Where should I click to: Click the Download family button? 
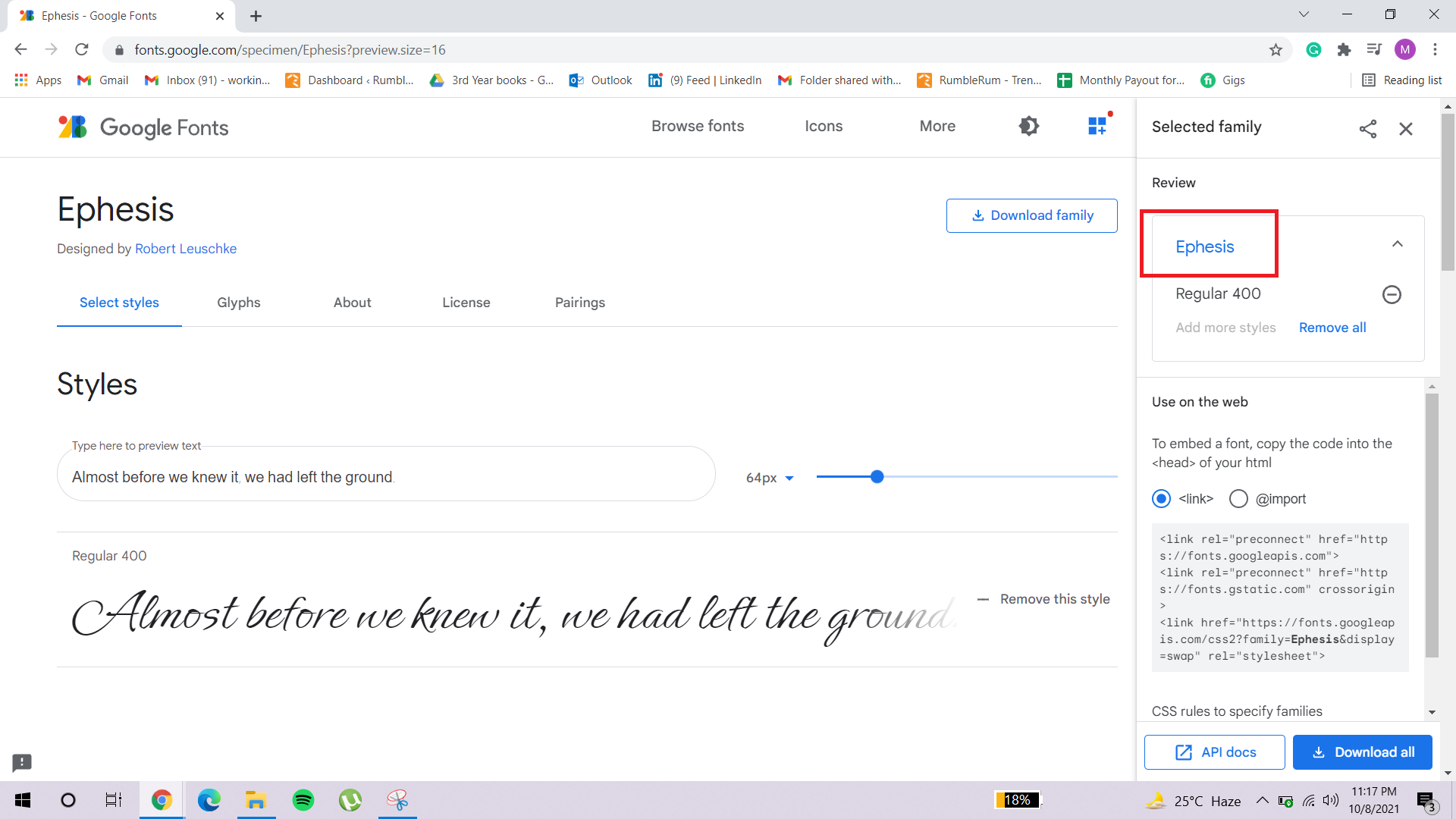1031,215
